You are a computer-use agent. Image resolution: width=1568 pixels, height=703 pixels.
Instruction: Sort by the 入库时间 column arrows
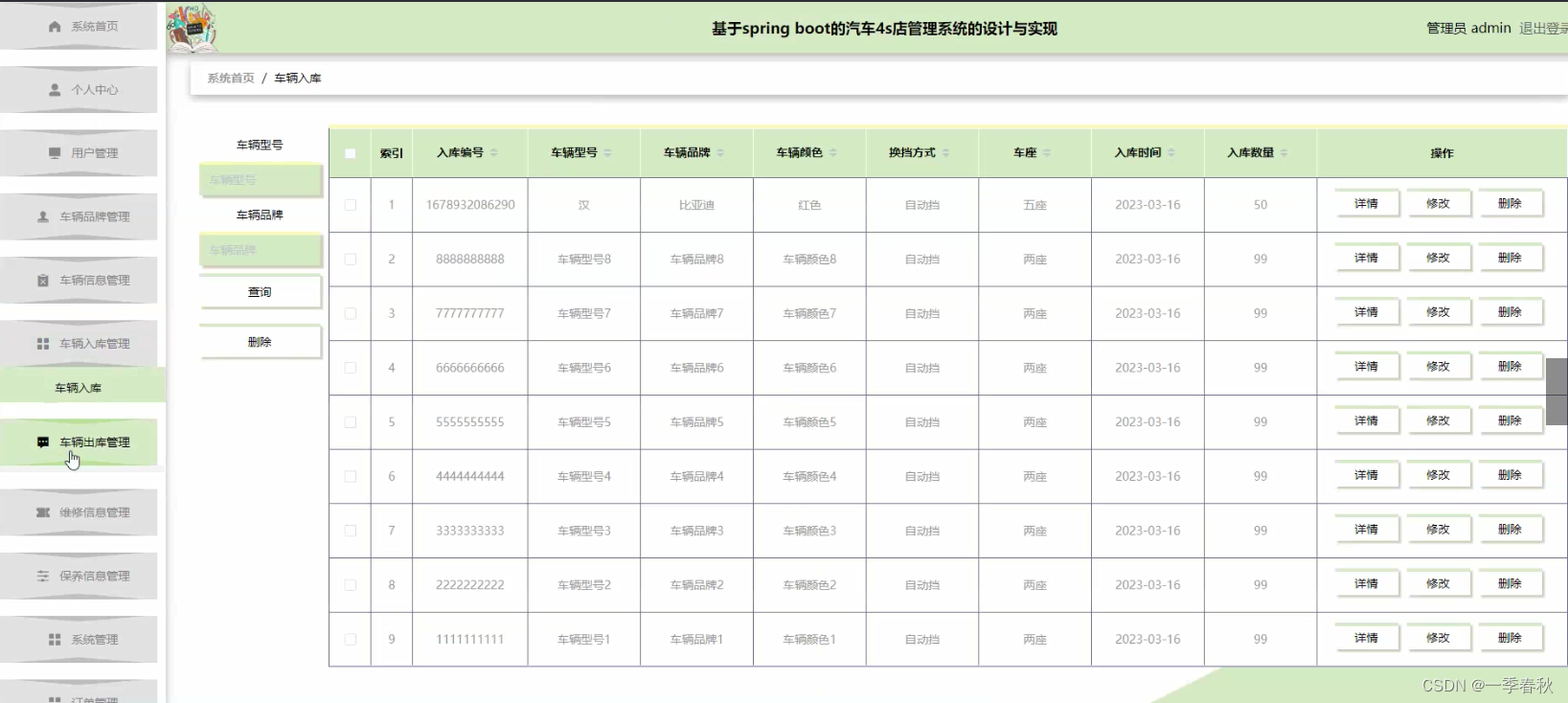coord(1171,153)
